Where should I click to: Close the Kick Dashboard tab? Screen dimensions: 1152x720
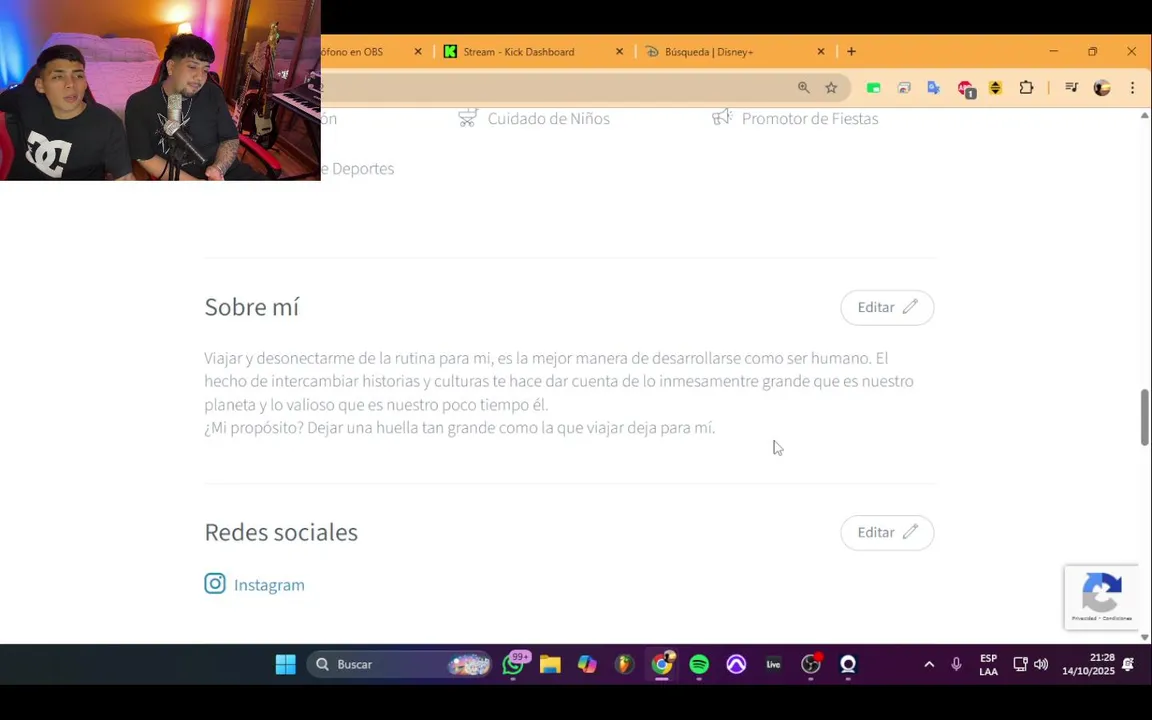coord(619,51)
